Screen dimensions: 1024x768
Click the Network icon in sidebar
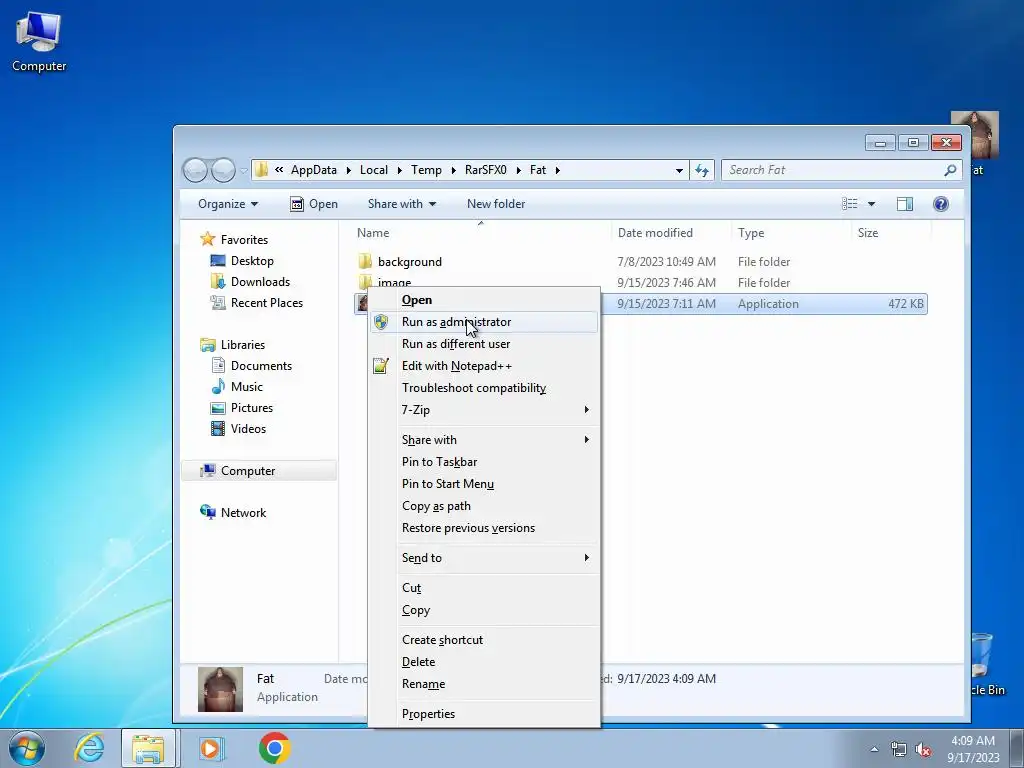208,513
